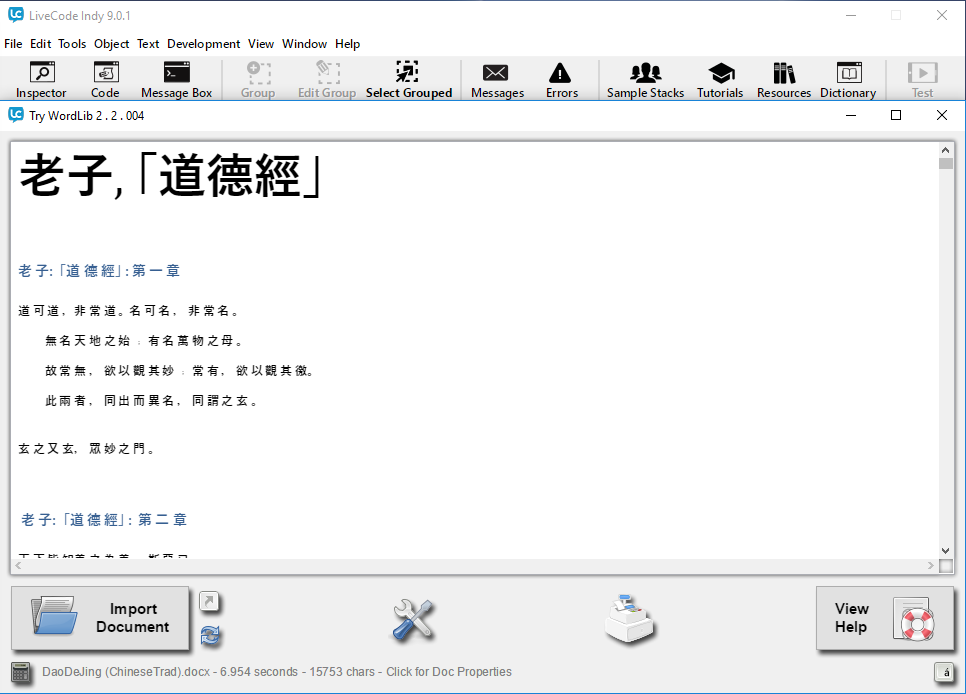Open the Messages panel
Screen dimensions: 966x694
click(x=497, y=80)
